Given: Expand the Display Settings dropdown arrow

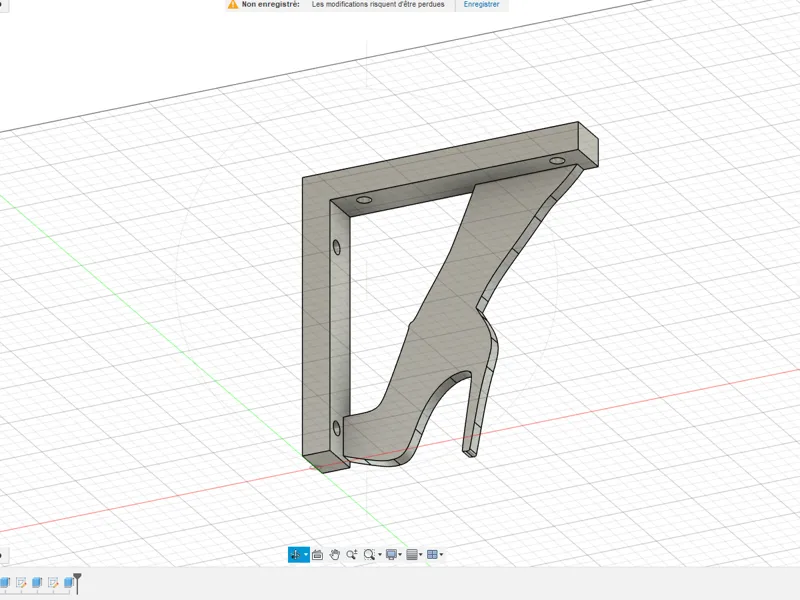Looking at the screenshot, I should coord(401,555).
